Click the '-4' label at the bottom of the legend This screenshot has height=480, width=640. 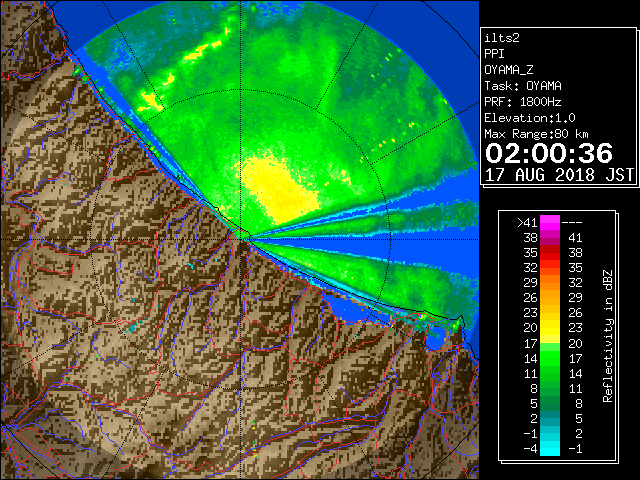click(x=531, y=449)
